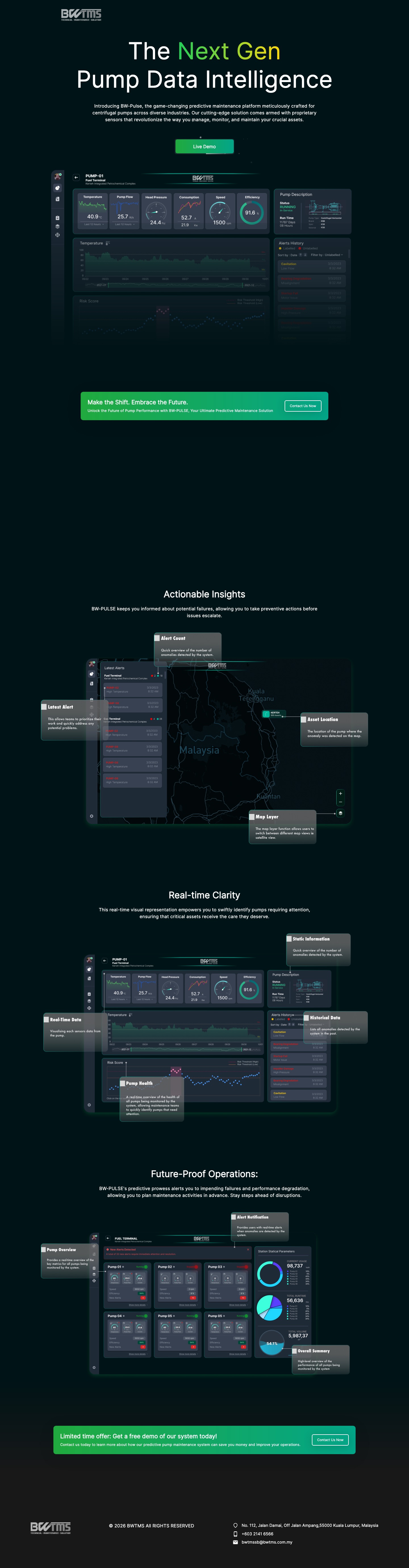Click the phone number +603 2141 6566
Image resolution: width=409 pixels, height=1568 pixels.
[x=257, y=1534]
